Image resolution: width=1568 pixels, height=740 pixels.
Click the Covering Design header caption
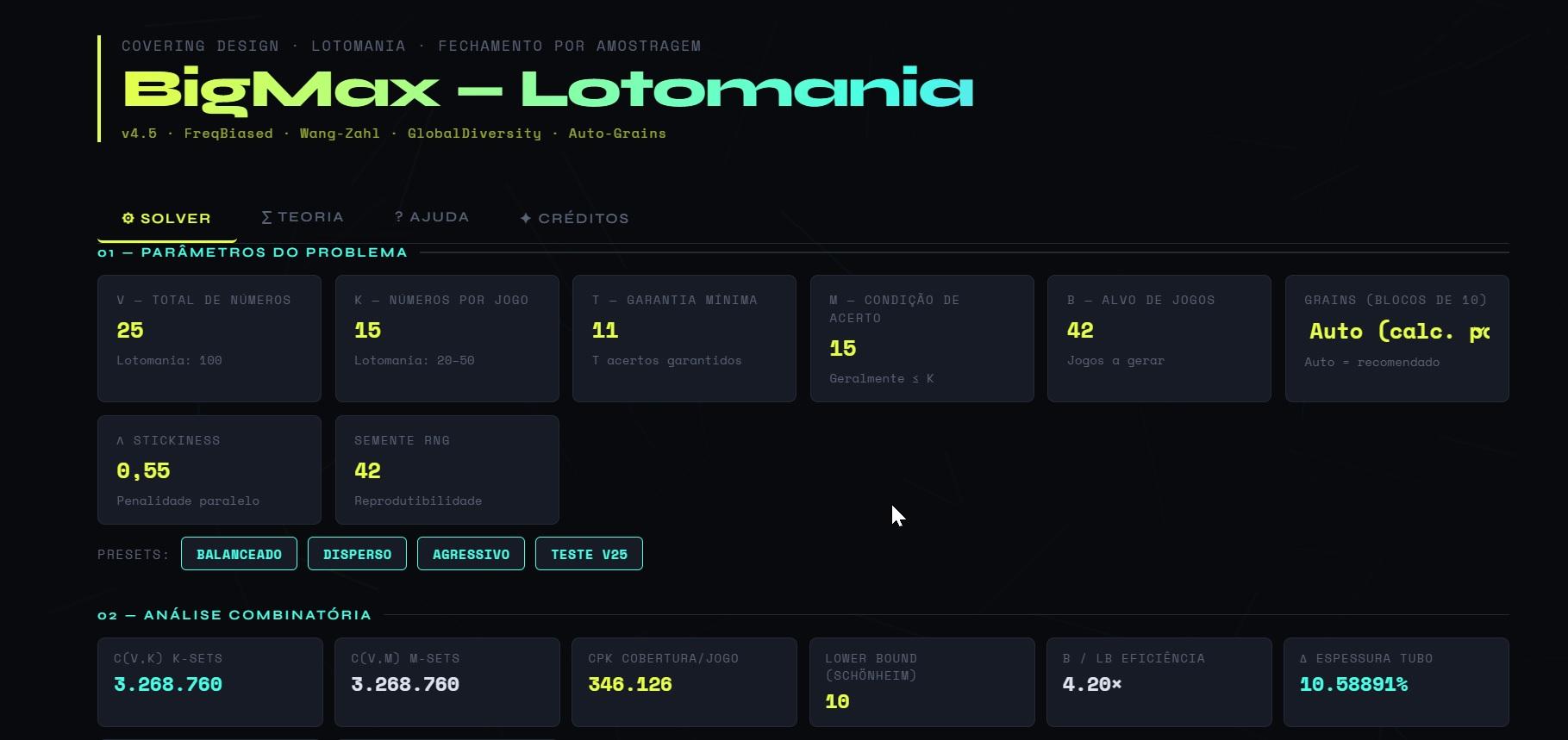pos(411,46)
